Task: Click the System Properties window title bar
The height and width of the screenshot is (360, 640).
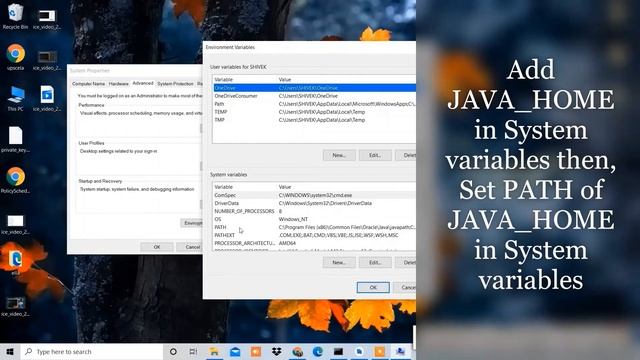Action: pyautogui.click(x=135, y=71)
